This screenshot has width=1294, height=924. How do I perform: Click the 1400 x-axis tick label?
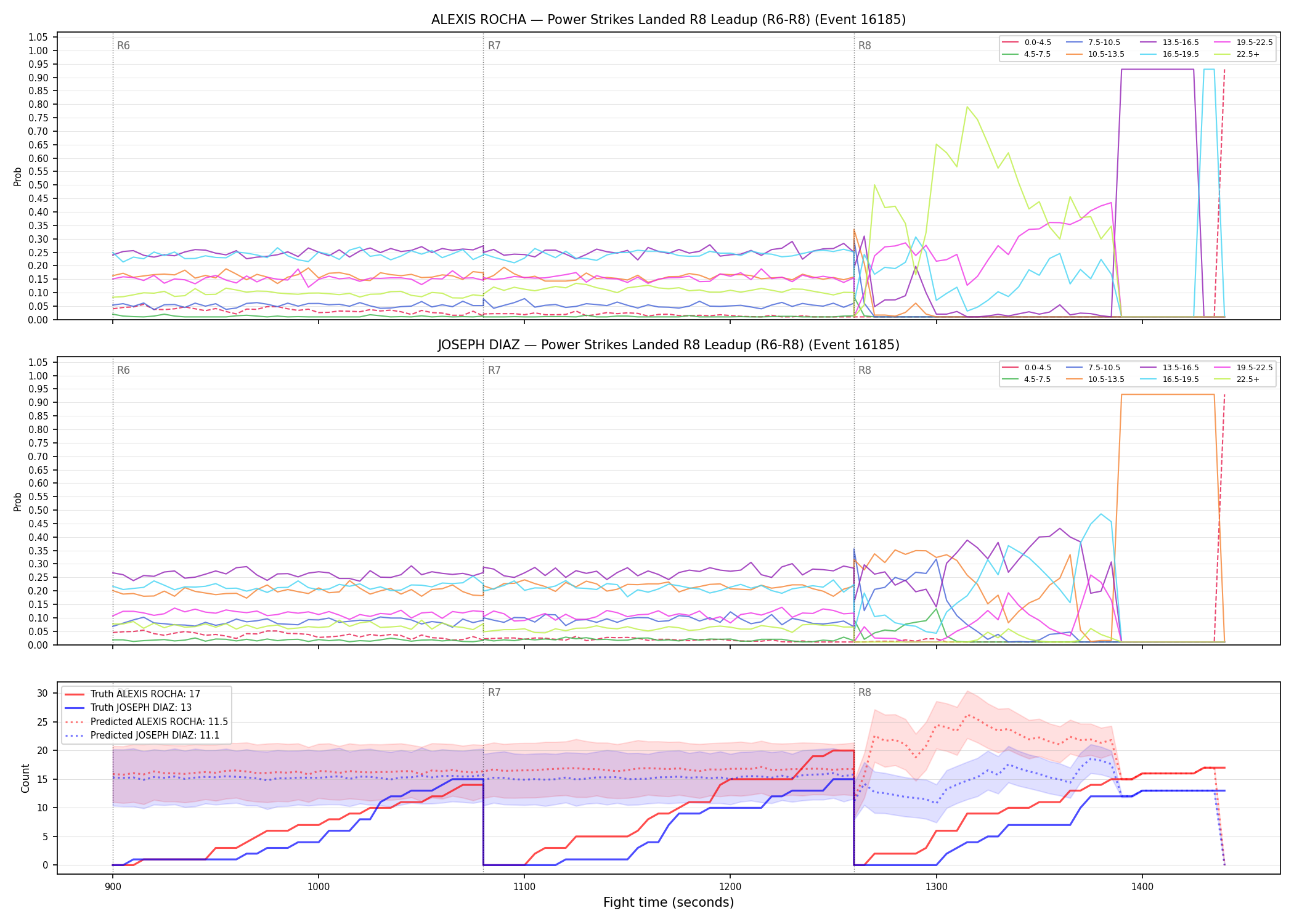point(1142,886)
